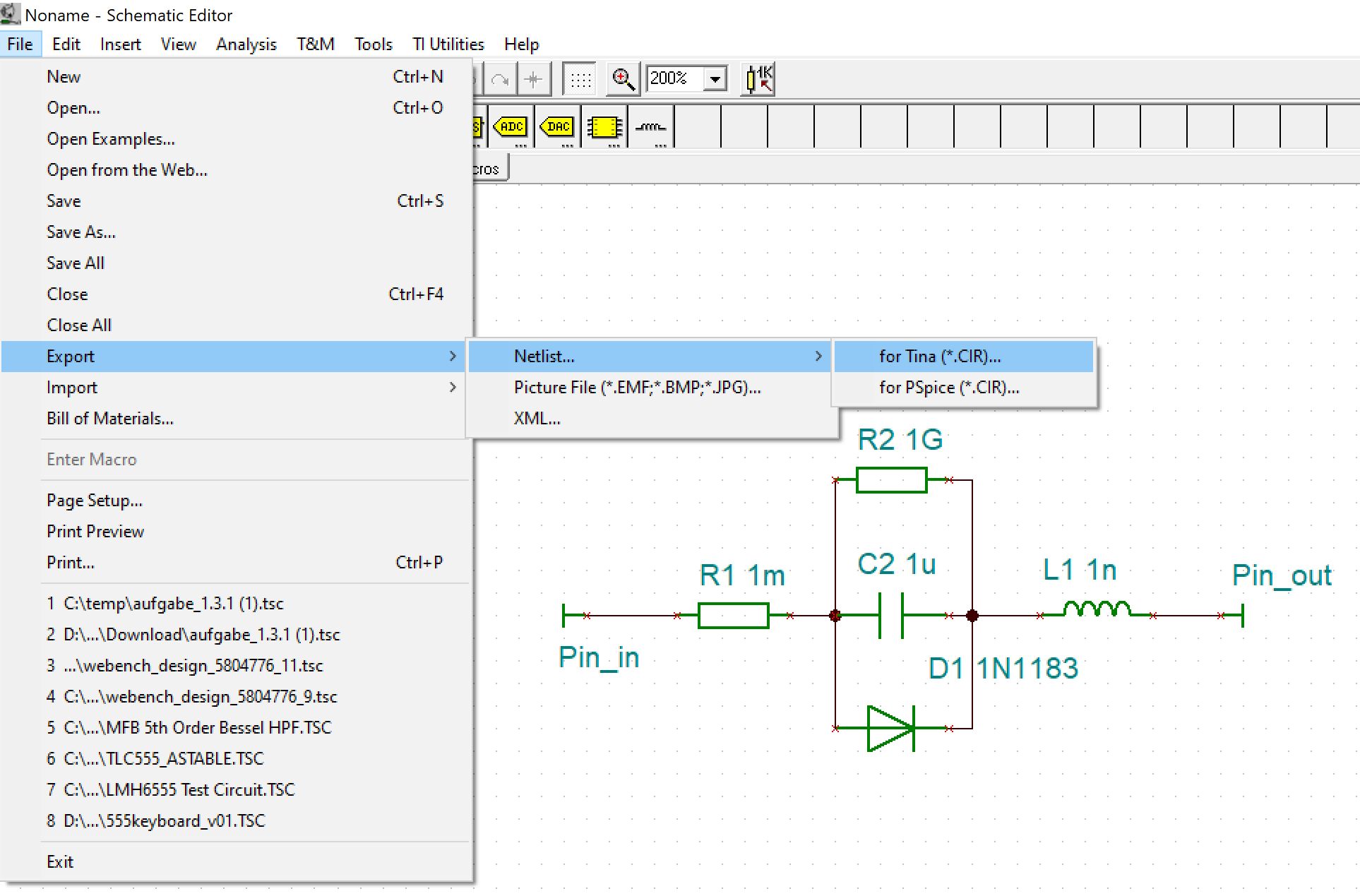The height and width of the screenshot is (896, 1360).
Task: Click the zoom magnifier tool icon
Action: pyautogui.click(x=623, y=78)
